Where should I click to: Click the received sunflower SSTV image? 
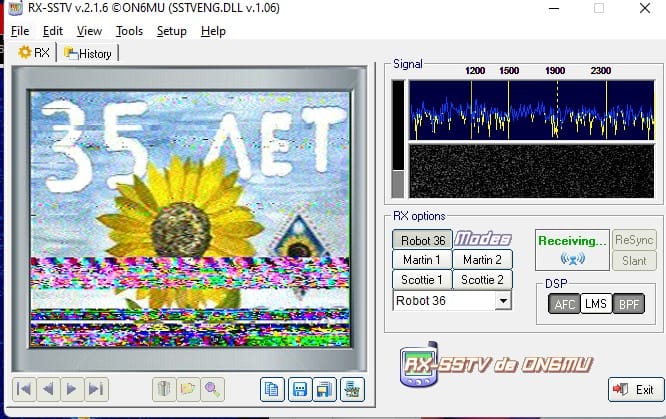tap(190, 219)
